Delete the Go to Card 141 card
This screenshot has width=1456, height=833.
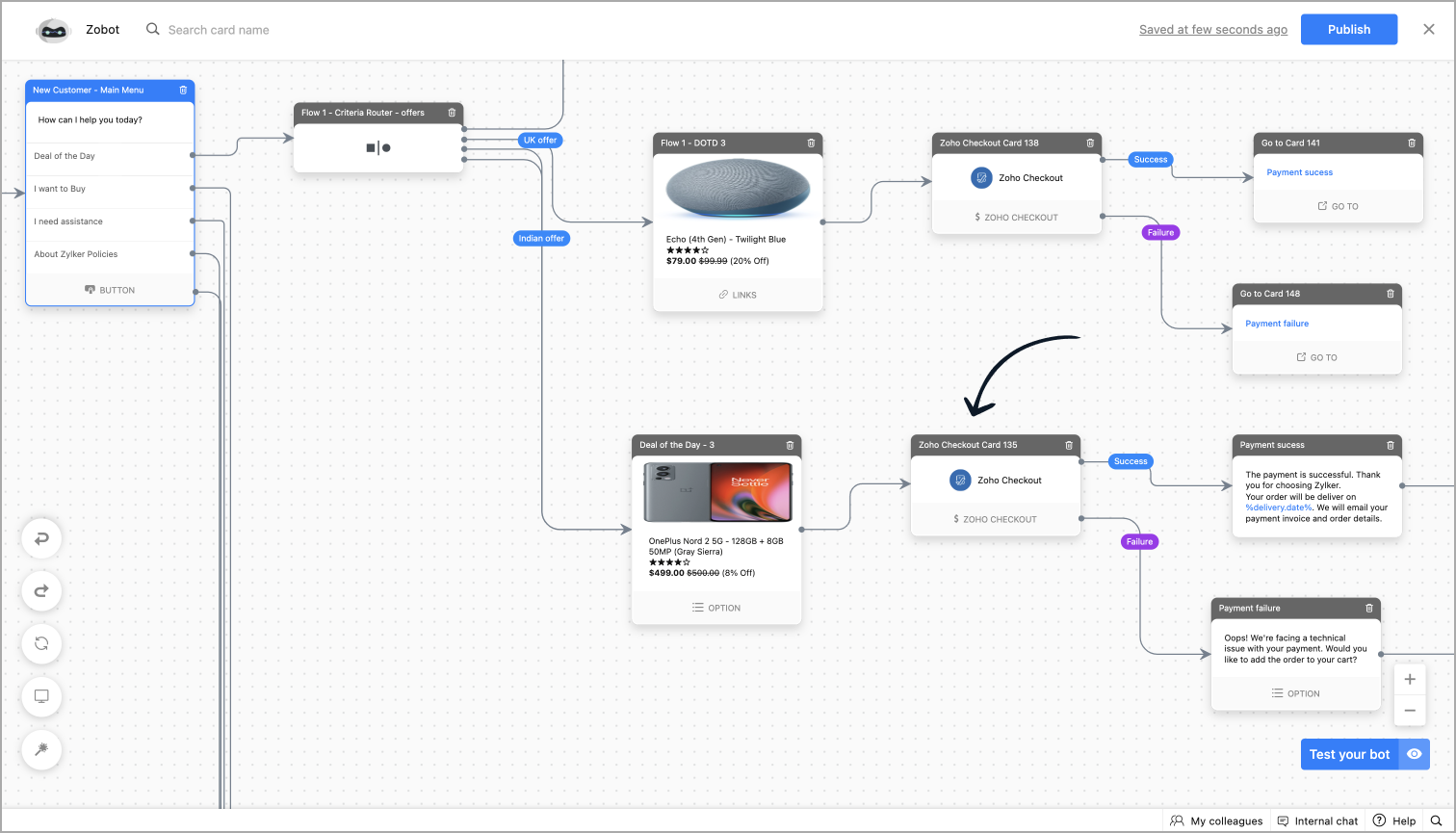1412,143
